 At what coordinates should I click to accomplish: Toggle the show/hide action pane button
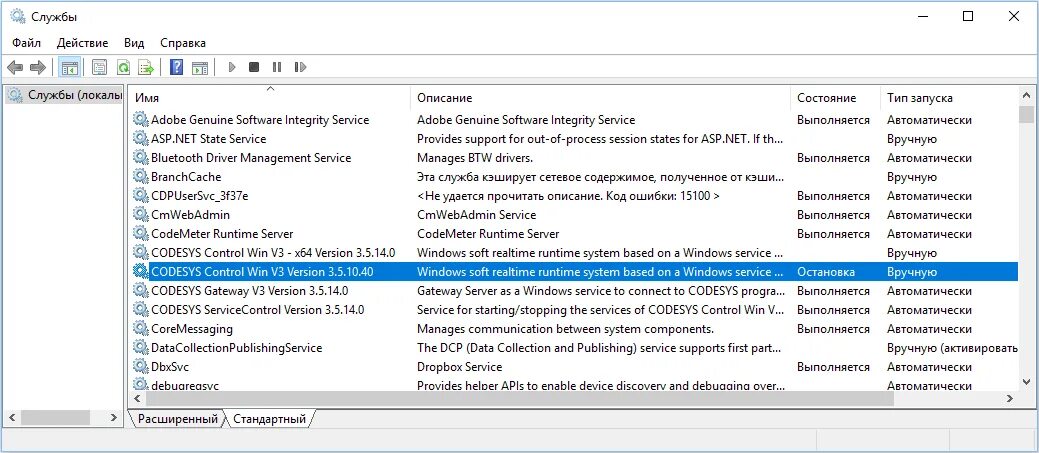click(x=200, y=67)
